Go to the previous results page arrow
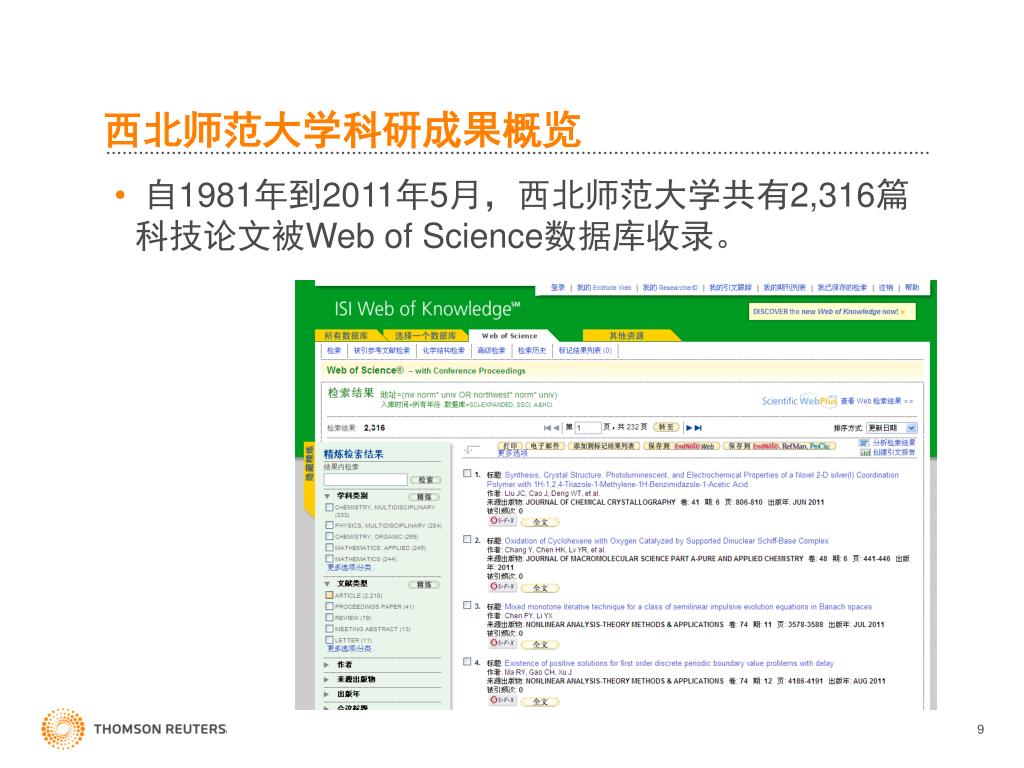The height and width of the screenshot is (768, 1024). [x=556, y=428]
